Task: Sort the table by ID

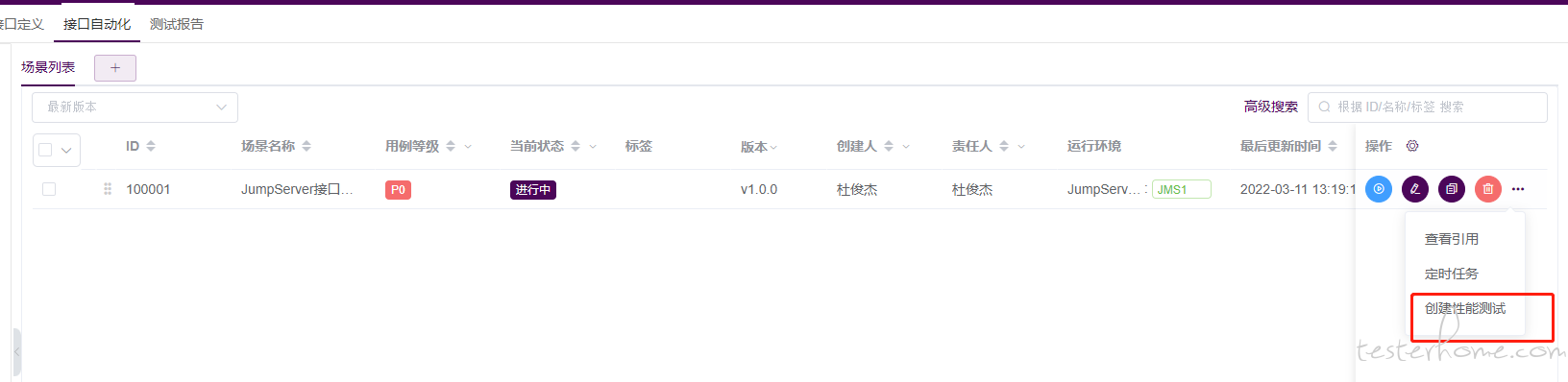Action: pyautogui.click(x=151, y=146)
